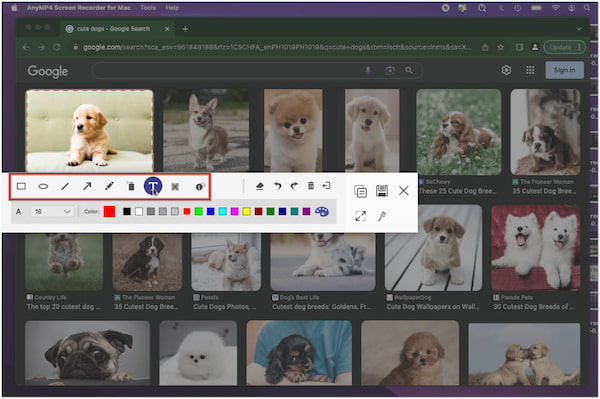Pick the purple color swatch

click(x=306, y=212)
